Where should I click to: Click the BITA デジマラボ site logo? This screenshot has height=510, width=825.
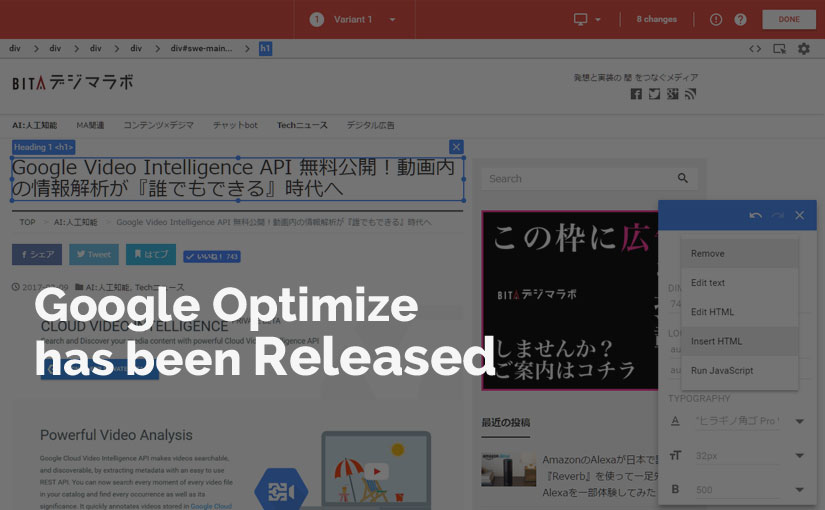click(73, 83)
